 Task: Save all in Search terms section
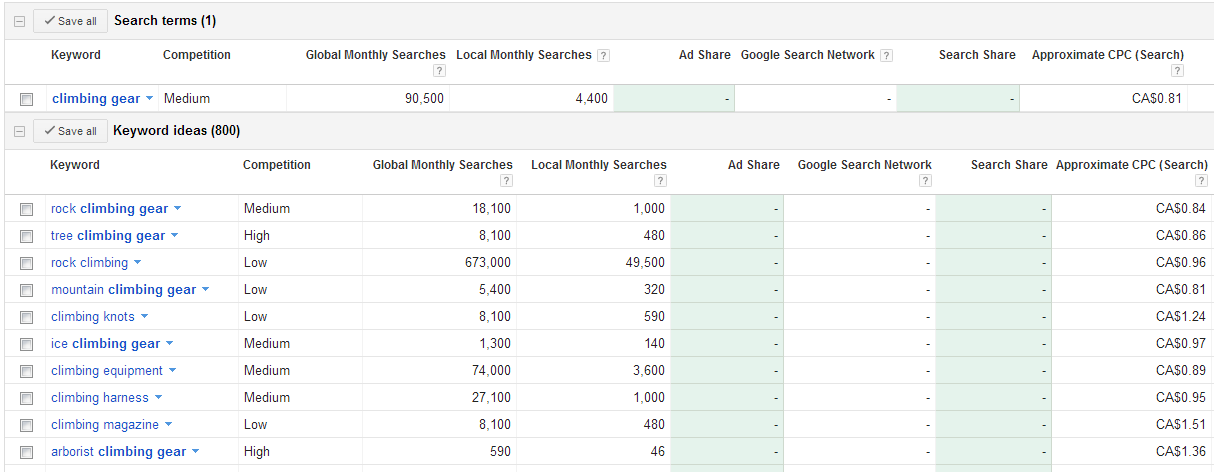[x=70, y=21]
